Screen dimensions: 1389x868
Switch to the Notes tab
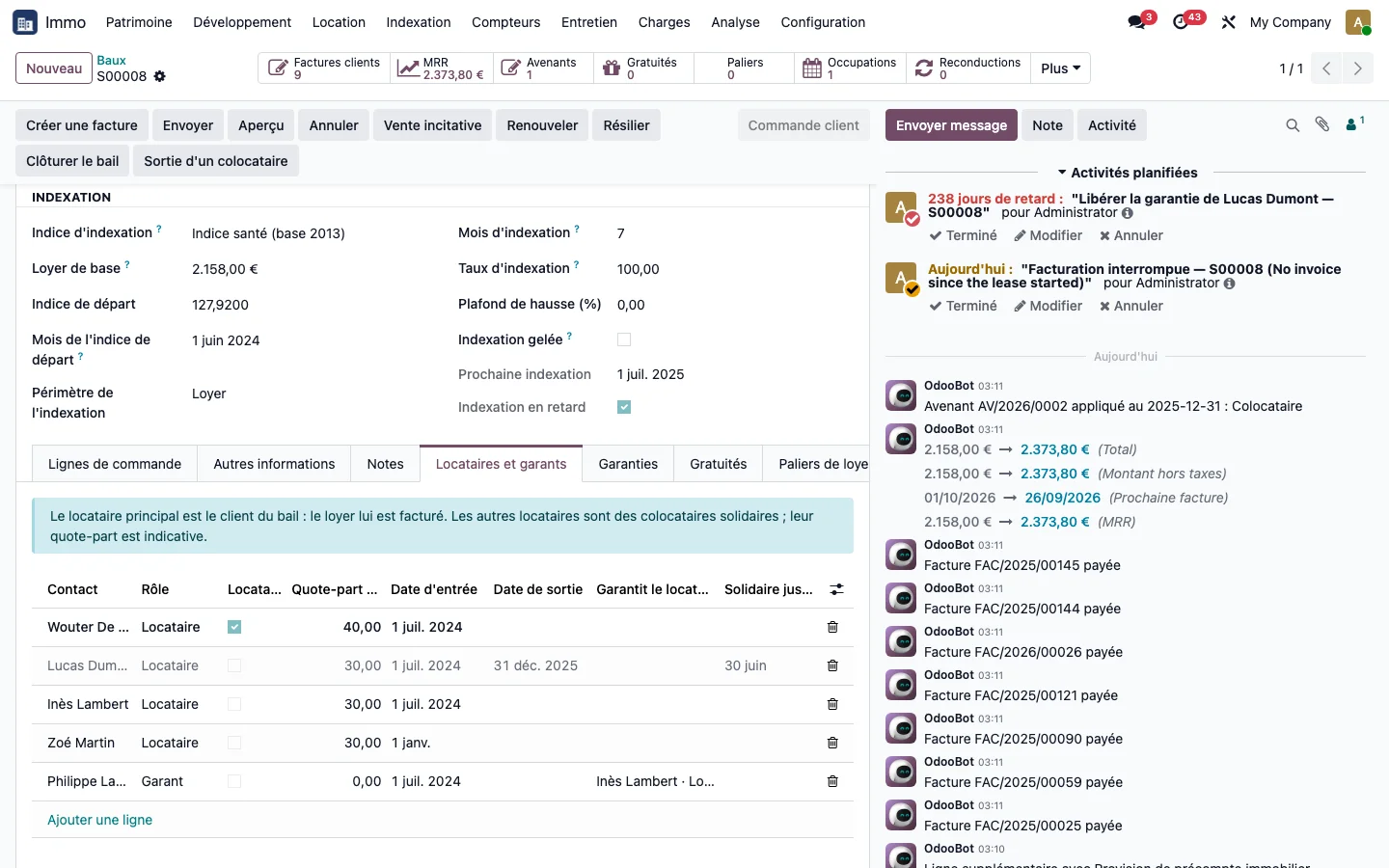click(x=385, y=464)
